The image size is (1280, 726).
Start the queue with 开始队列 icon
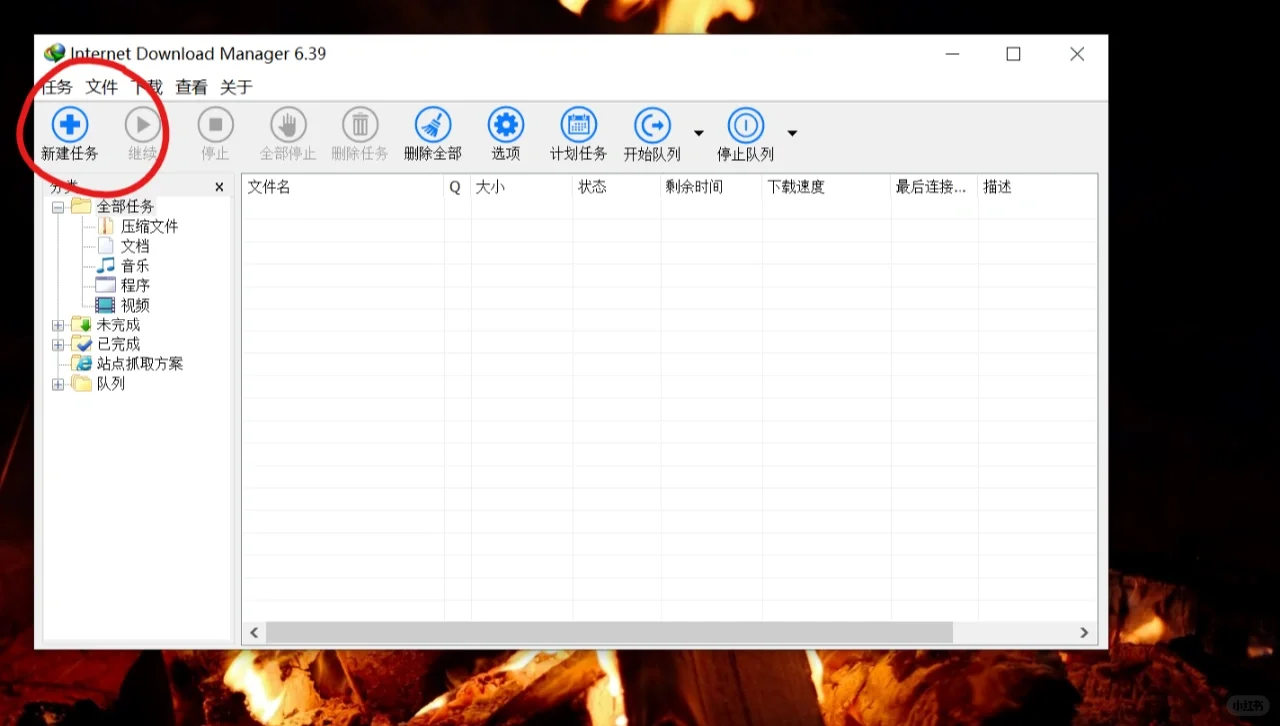click(x=652, y=124)
